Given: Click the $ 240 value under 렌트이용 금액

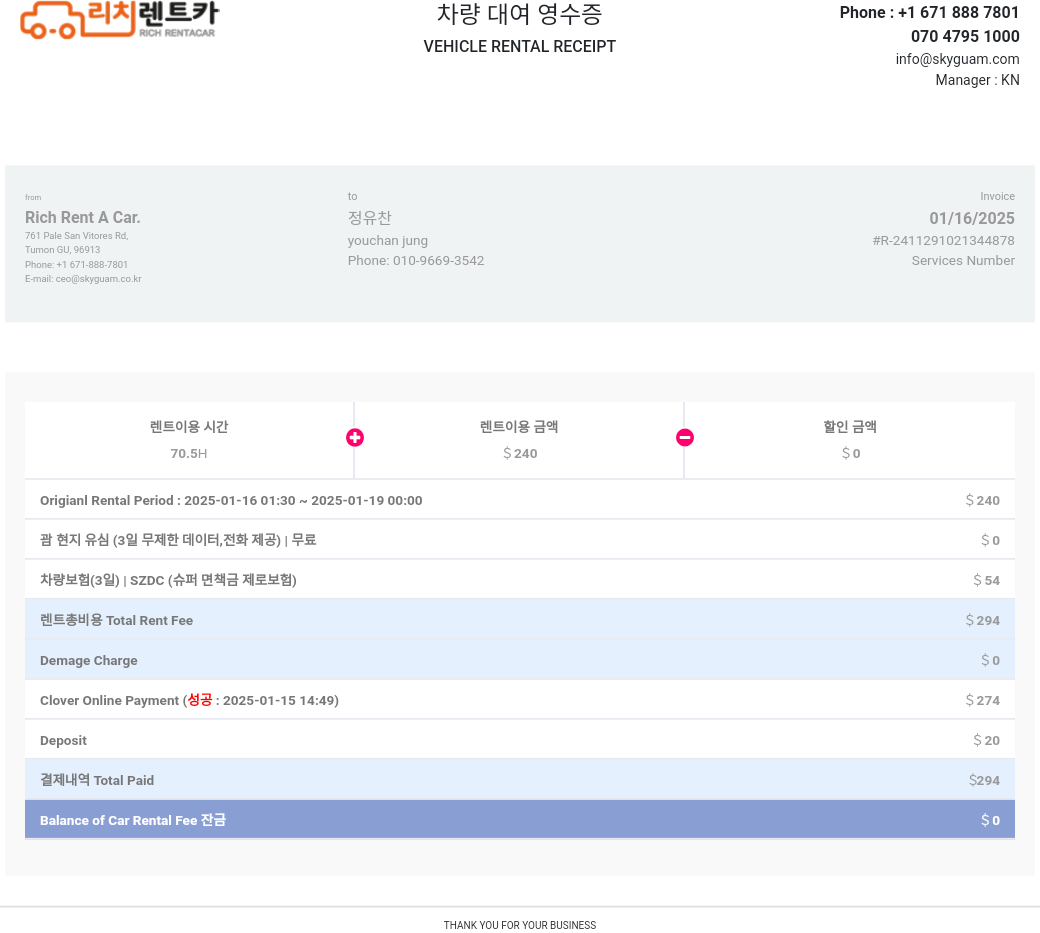Looking at the screenshot, I should 520,454.
